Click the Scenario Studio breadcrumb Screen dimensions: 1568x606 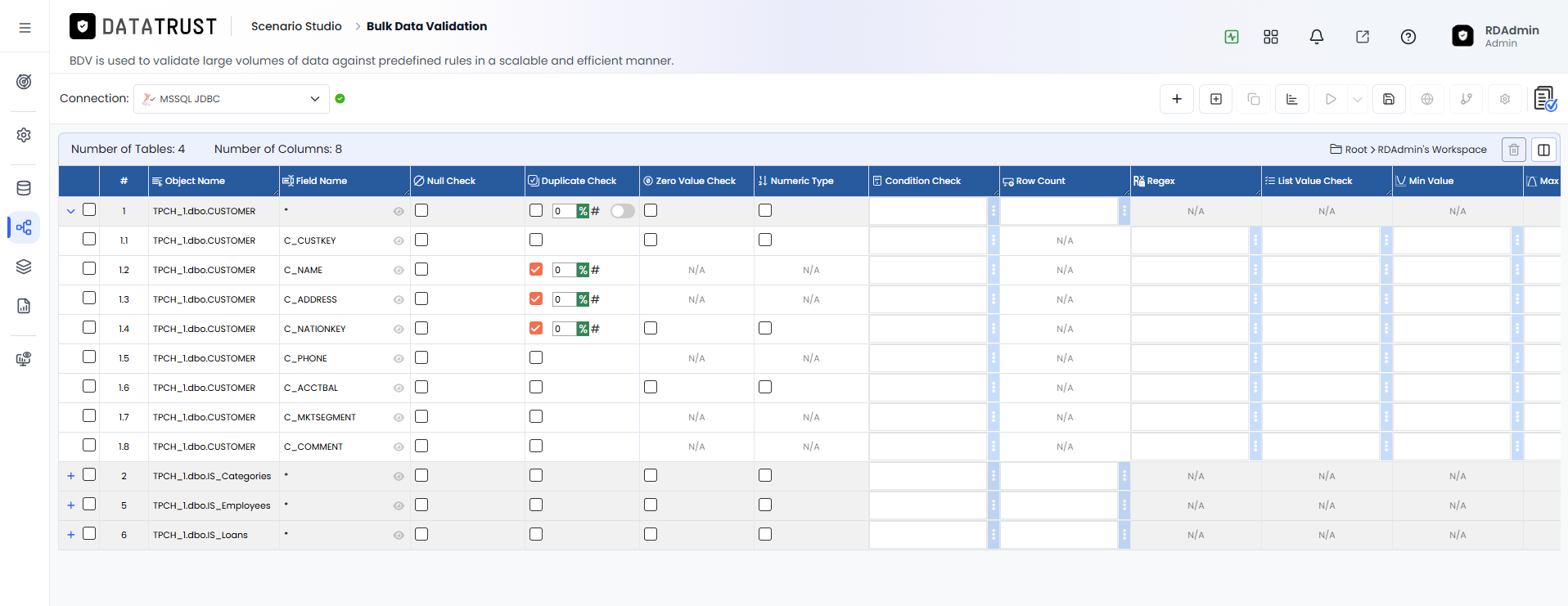(x=296, y=26)
